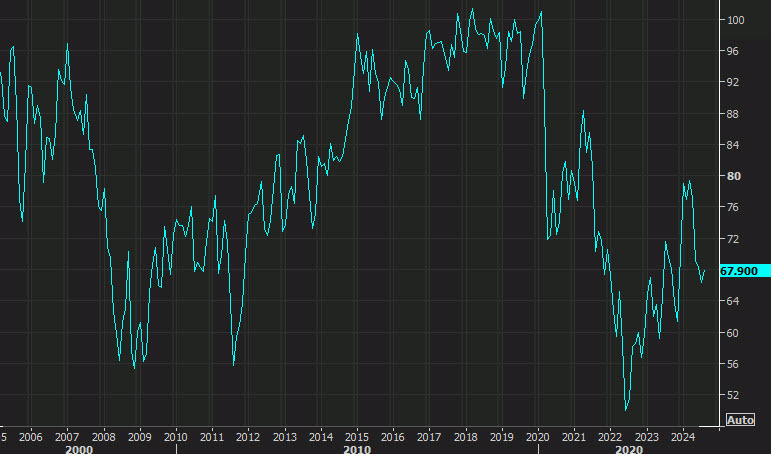
Task: Select the 2022 year marker on time axis
Action: (610, 437)
